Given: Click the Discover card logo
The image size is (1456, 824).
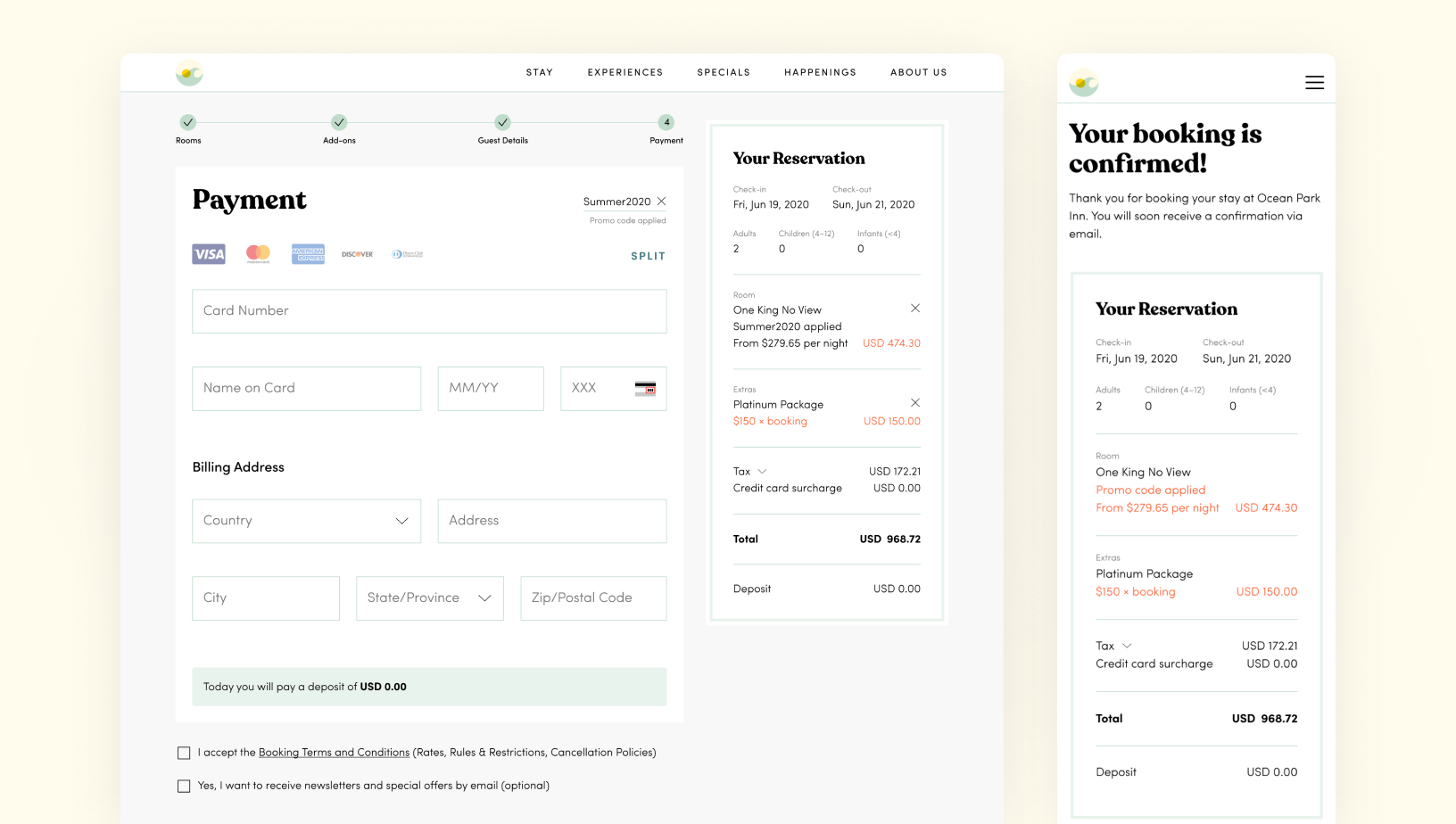Looking at the screenshot, I should (x=357, y=254).
